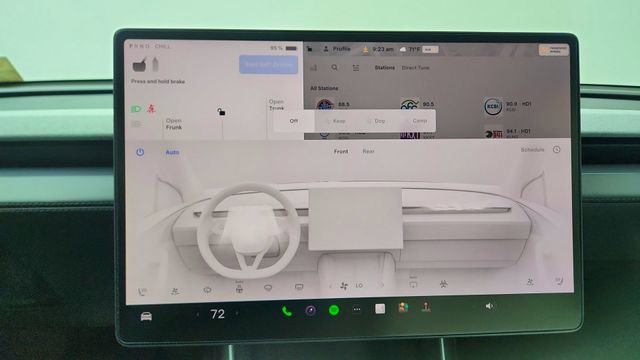This screenshot has height=360, width=640.
Task: Open the Direct Tune tab
Action: point(416,68)
